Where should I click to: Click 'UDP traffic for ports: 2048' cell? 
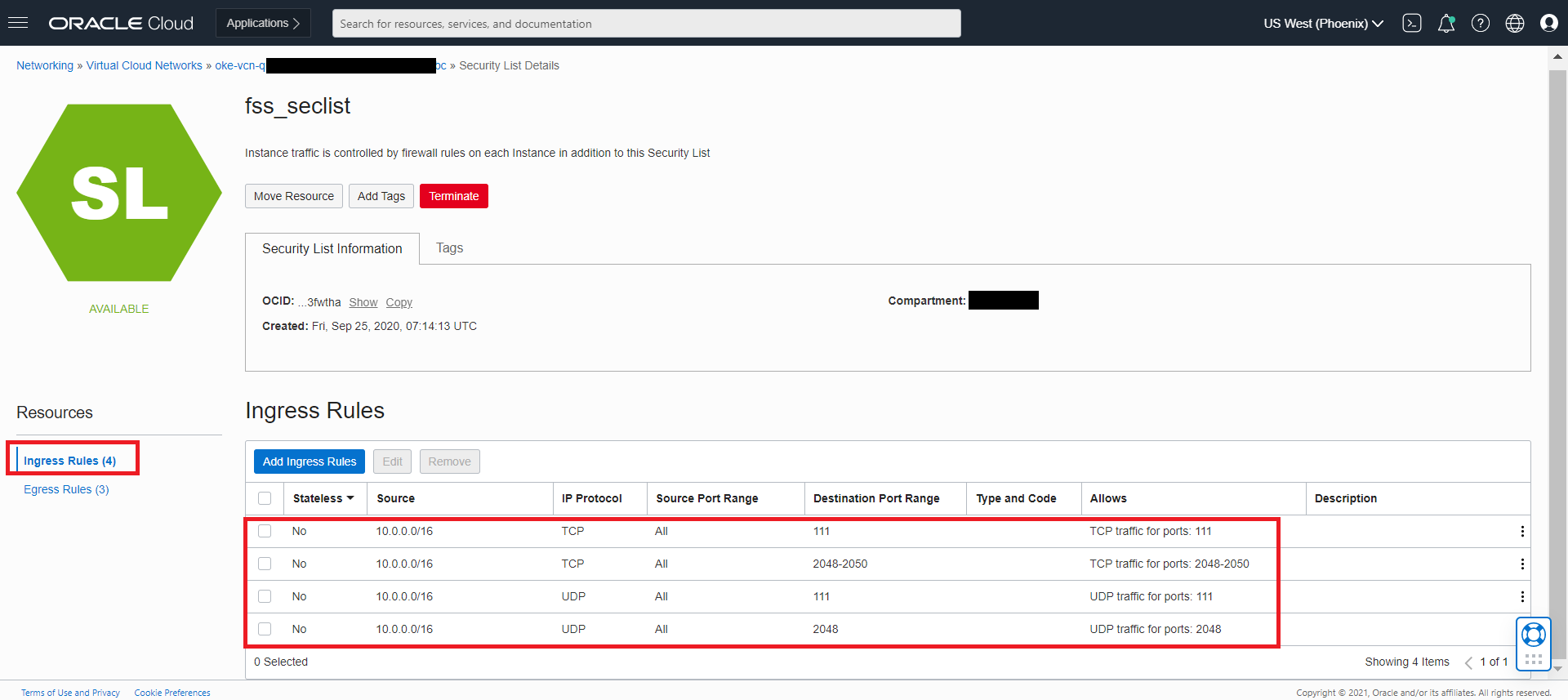1156,629
